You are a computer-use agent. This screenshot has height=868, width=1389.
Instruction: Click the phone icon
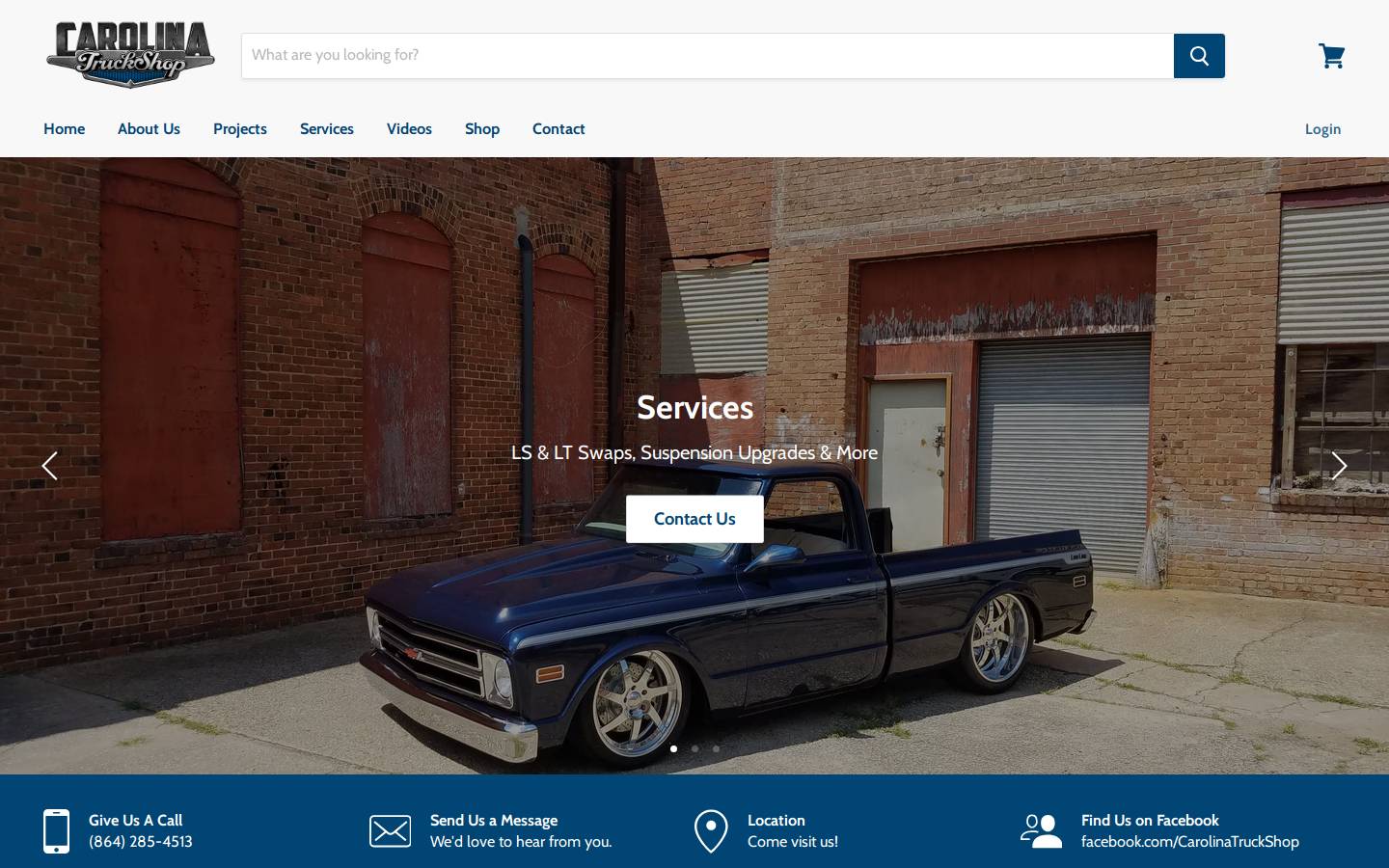(56, 831)
